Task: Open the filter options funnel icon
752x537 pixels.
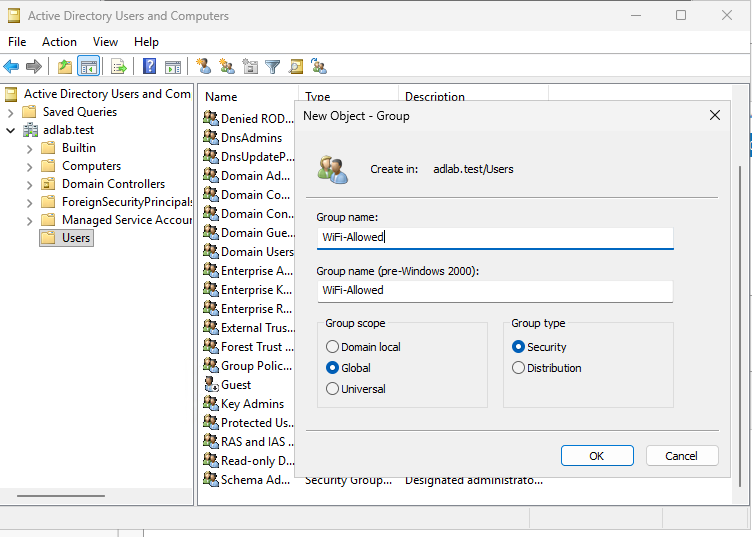Action: tap(272, 66)
